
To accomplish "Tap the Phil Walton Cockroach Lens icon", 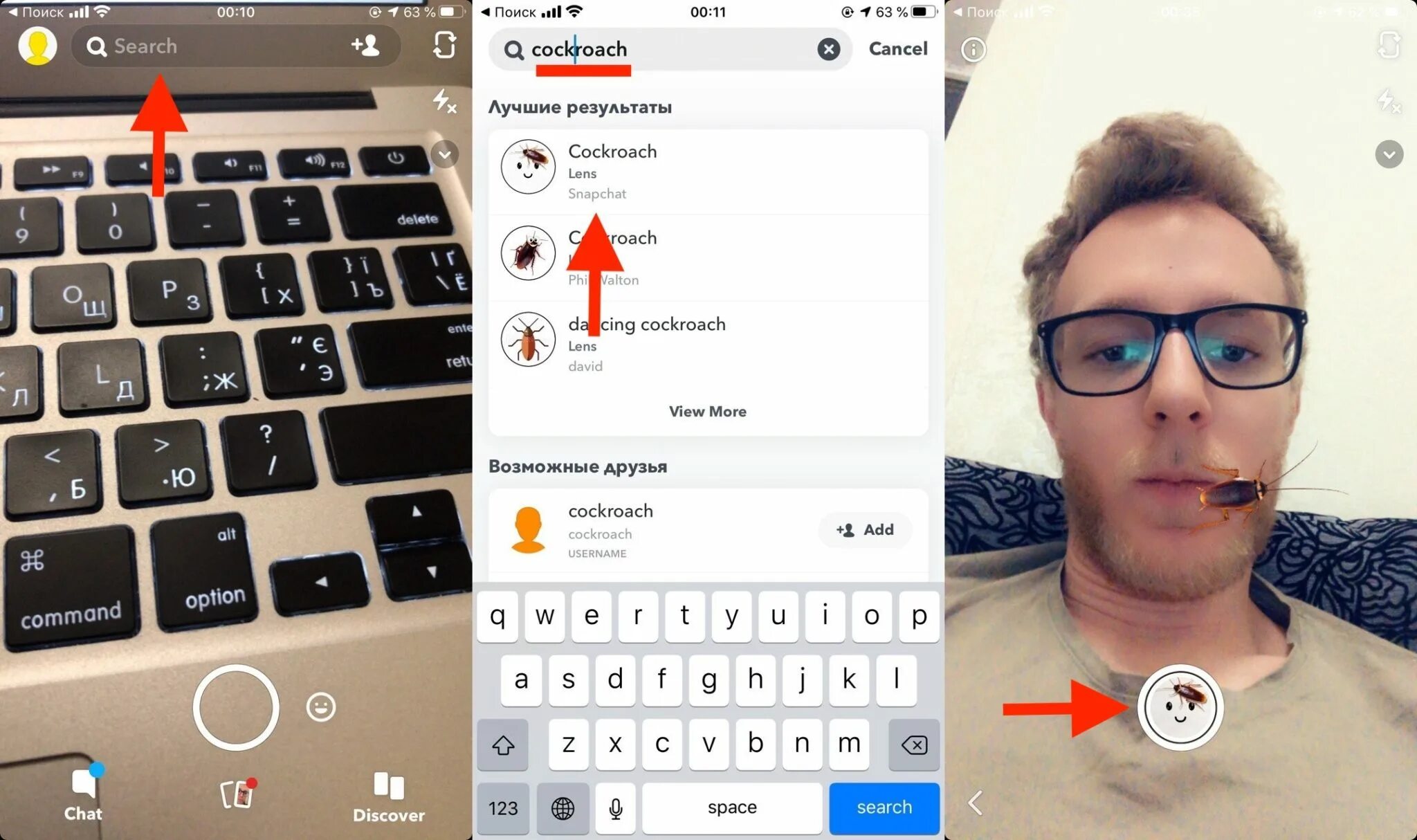I will point(527,254).
